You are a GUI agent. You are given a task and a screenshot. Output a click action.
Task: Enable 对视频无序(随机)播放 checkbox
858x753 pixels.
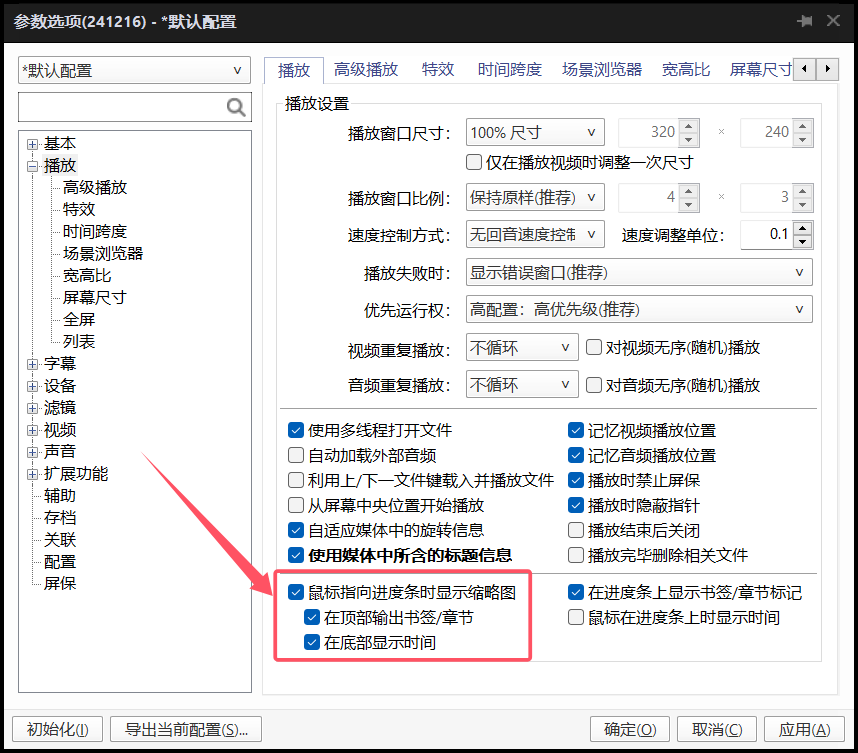(594, 347)
